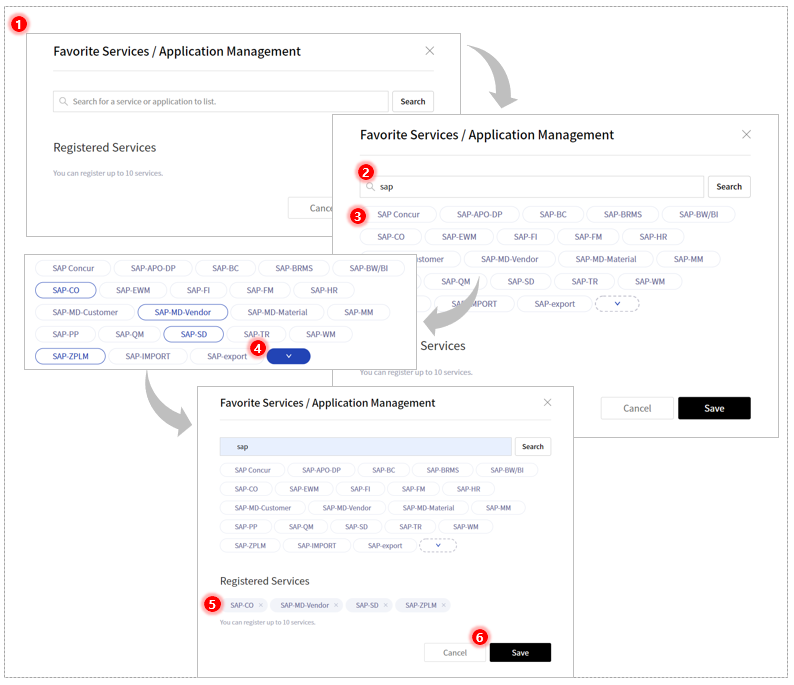Remove SAP-MD-Vendor registered service tag

coord(336,605)
